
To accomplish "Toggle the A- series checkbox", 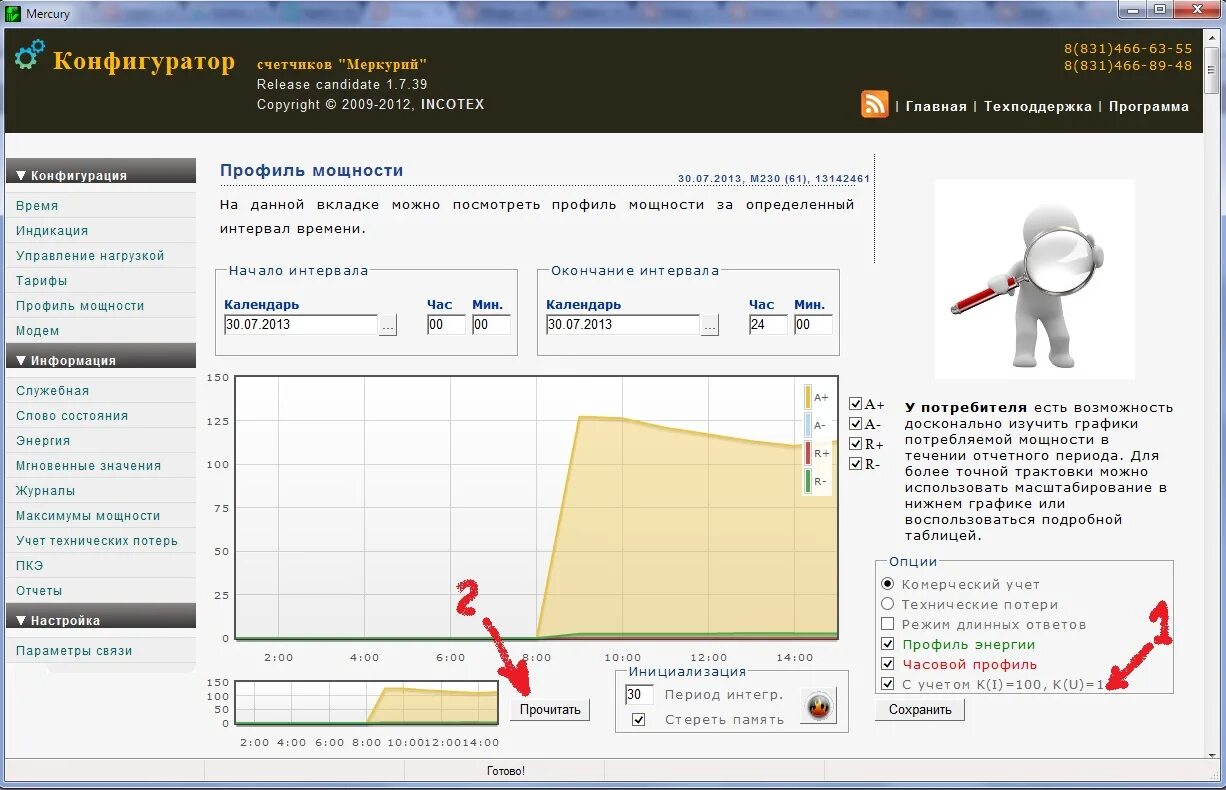I will click(855, 424).
